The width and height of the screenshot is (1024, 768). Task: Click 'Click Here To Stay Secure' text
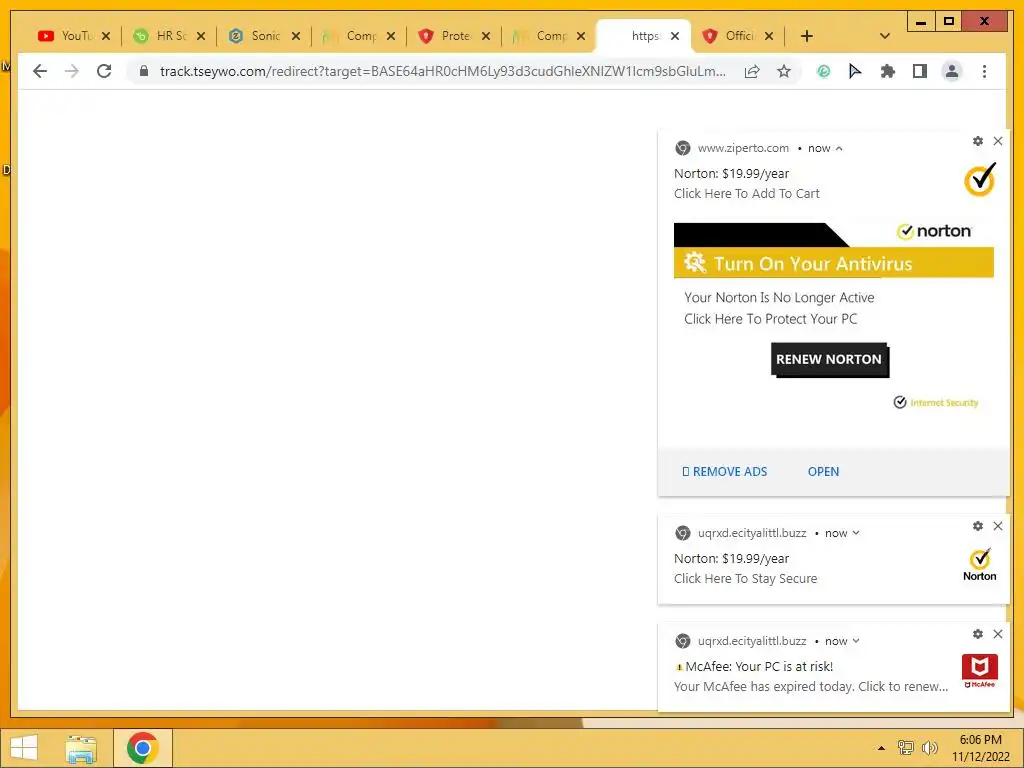(x=745, y=579)
